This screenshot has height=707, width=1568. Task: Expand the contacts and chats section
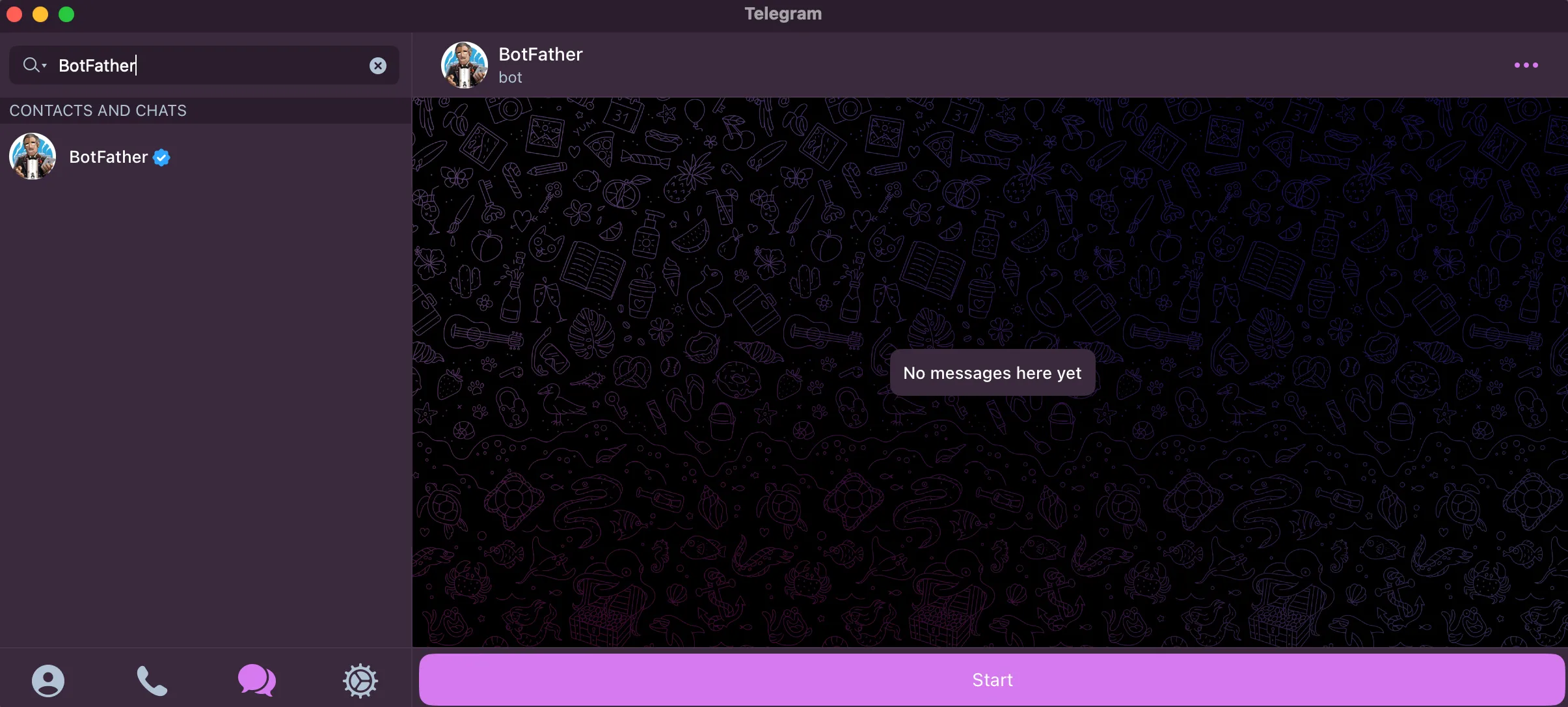(x=98, y=110)
